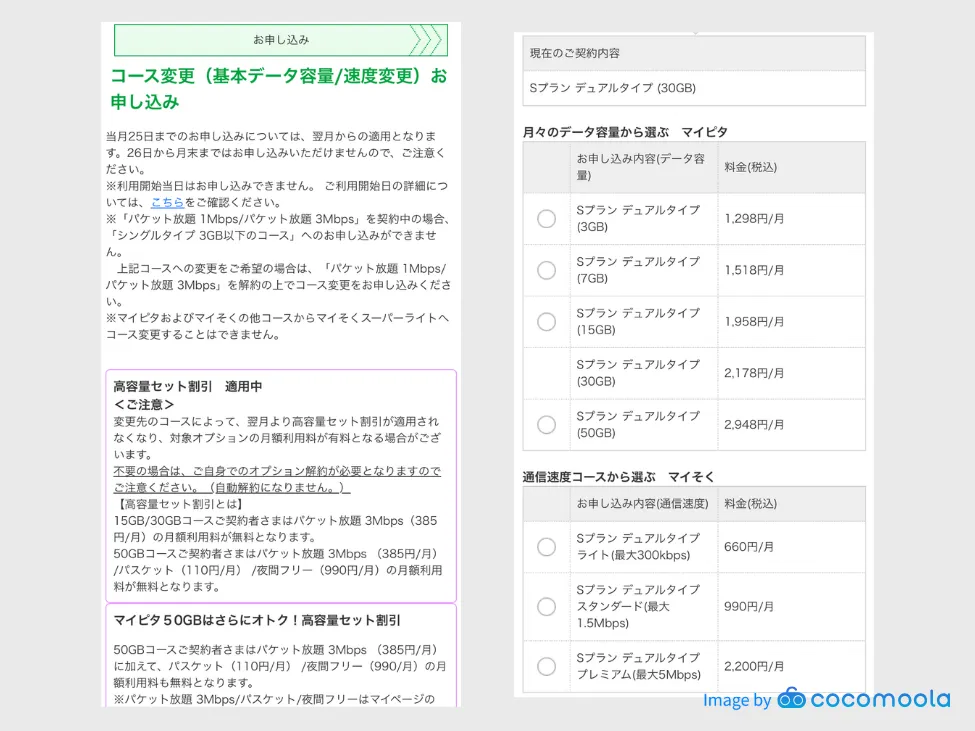The width and height of the screenshot is (975, 731).
Task: Select Sプラン デュアルタイプ (7GB) radio button
Action: point(547,270)
